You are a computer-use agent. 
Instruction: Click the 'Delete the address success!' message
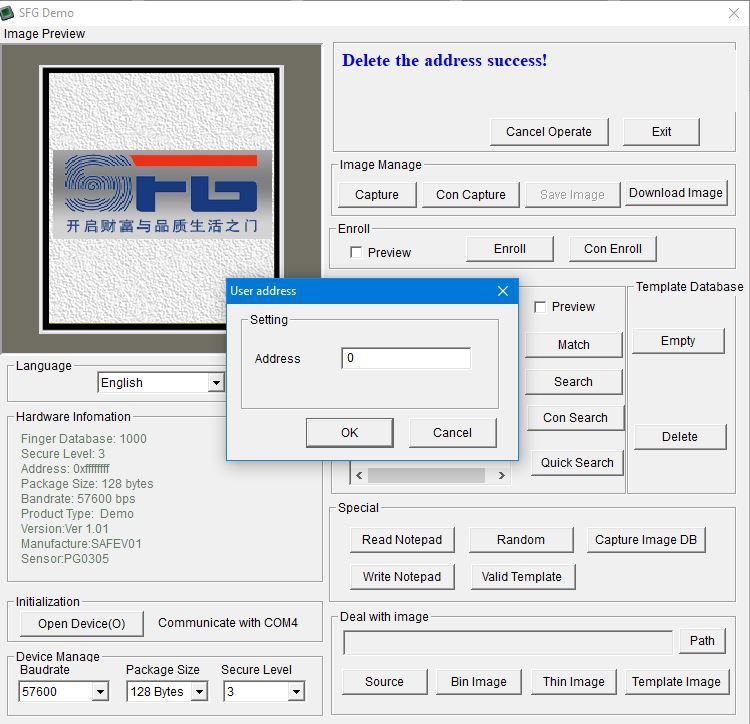coord(444,60)
